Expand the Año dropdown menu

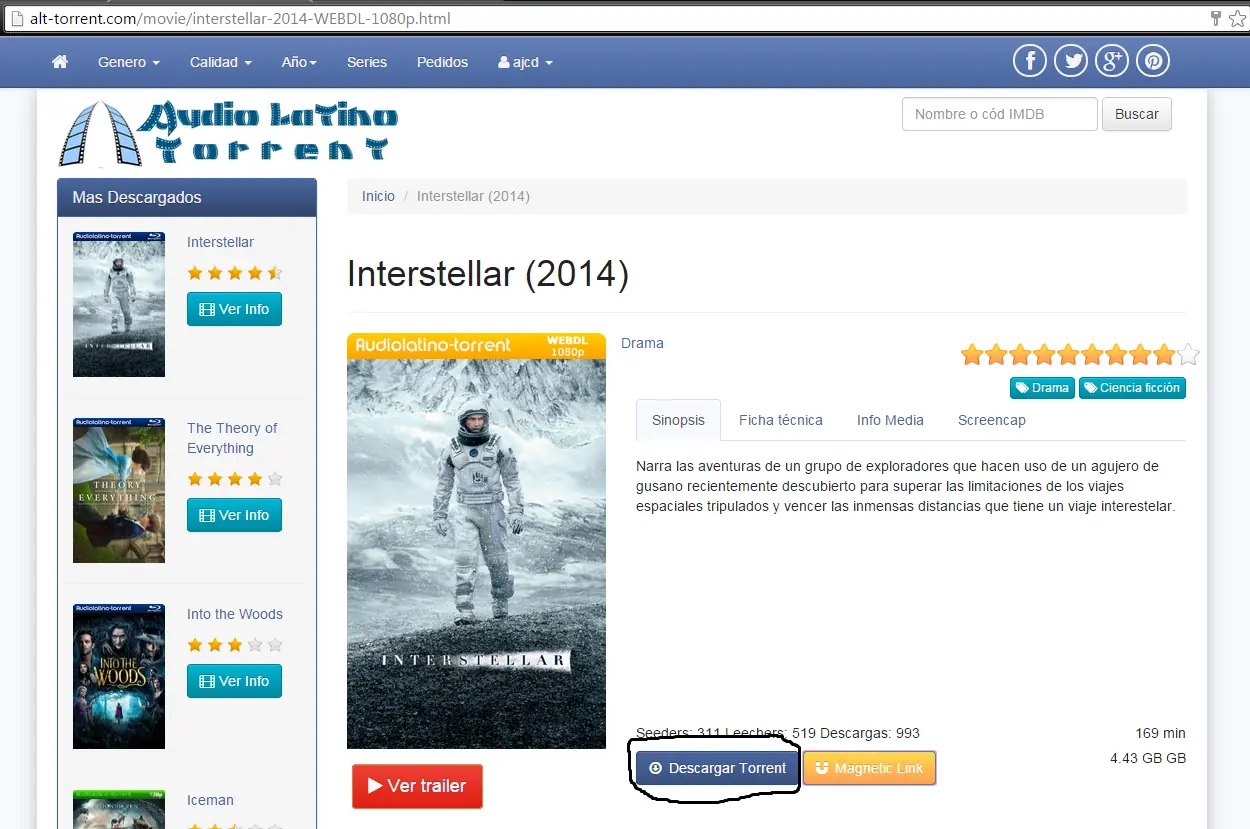tap(299, 62)
